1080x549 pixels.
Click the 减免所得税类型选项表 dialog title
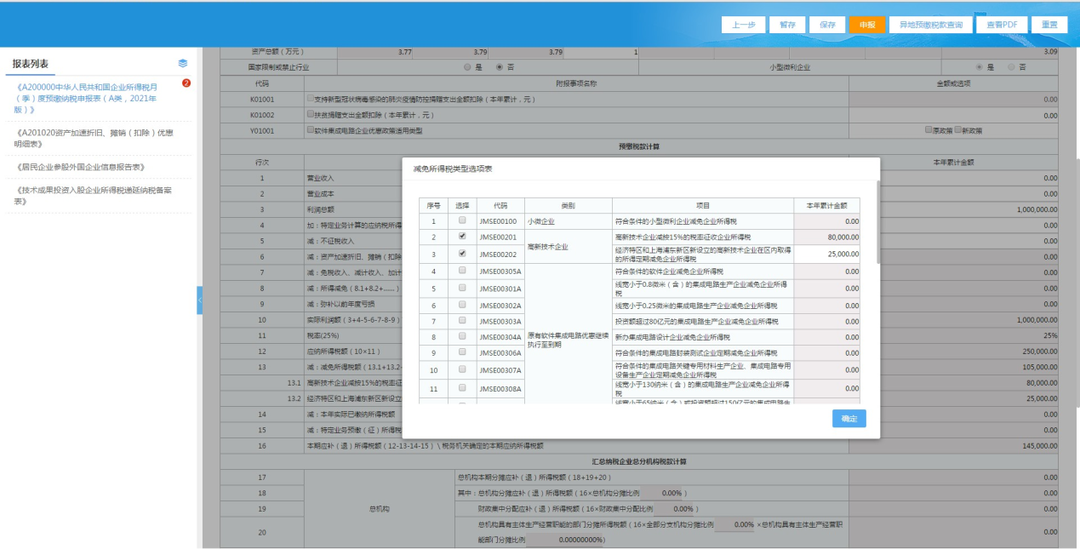[x=452, y=169]
